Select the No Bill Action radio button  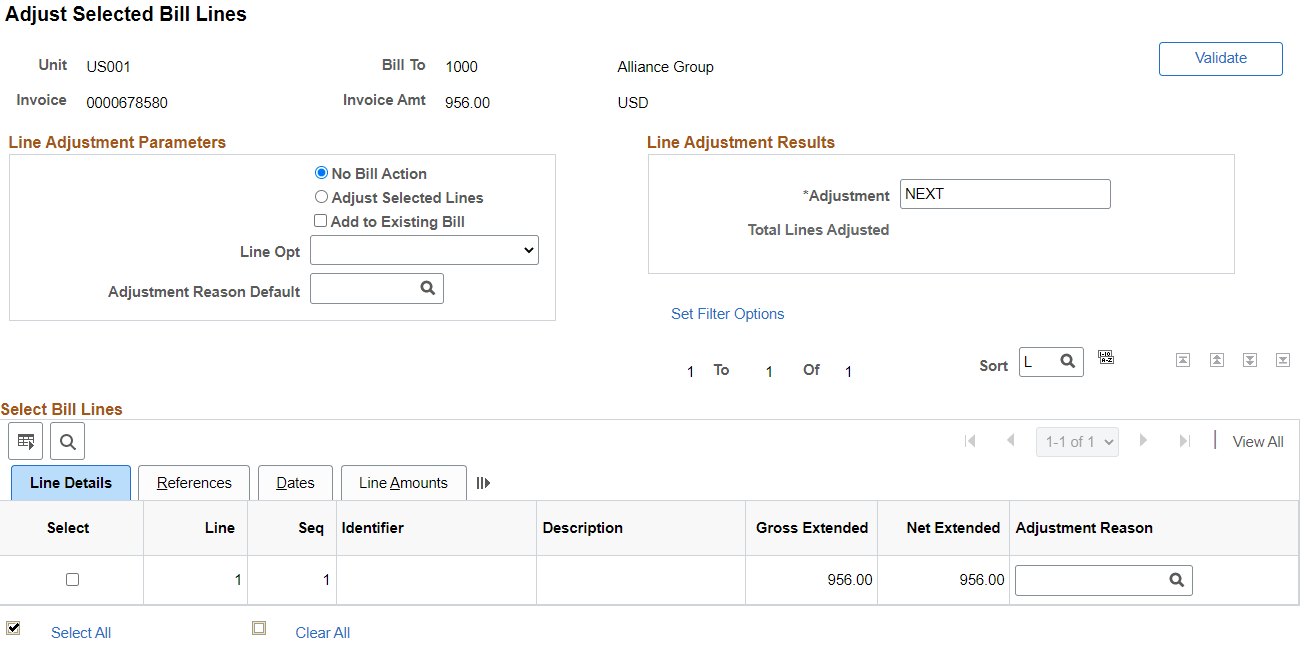pyautogui.click(x=321, y=172)
